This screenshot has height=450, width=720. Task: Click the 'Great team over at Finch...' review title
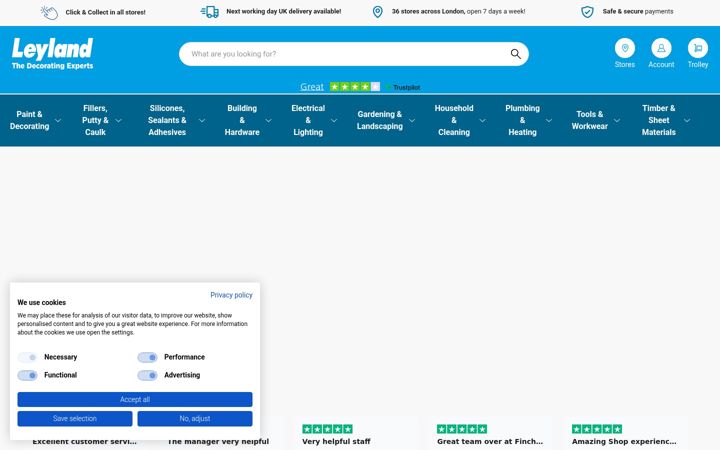[x=490, y=441]
